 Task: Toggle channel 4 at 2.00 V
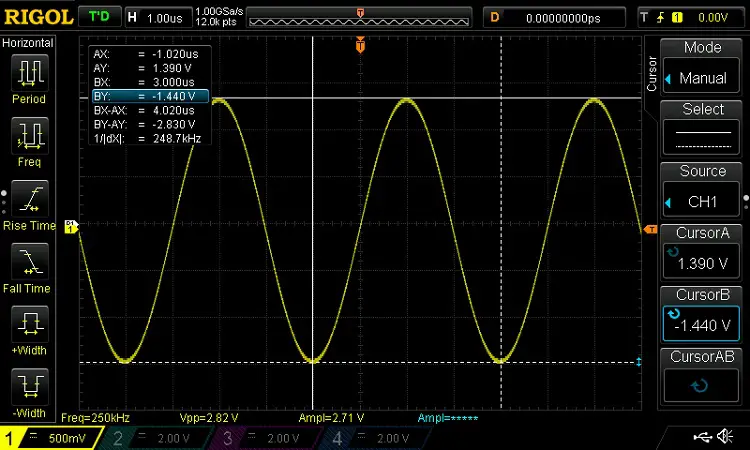click(x=377, y=438)
